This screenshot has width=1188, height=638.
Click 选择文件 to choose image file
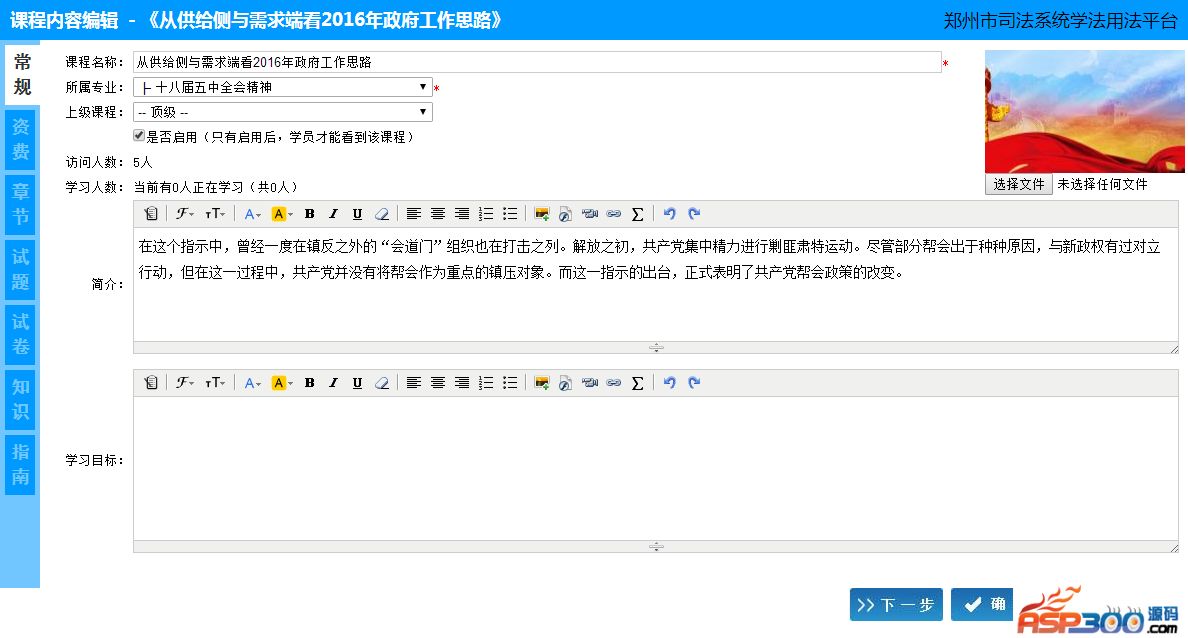(x=1018, y=184)
